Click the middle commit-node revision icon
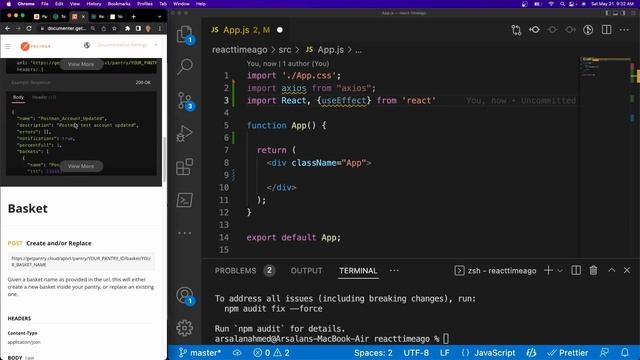 pyautogui.click(x=552, y=30)
